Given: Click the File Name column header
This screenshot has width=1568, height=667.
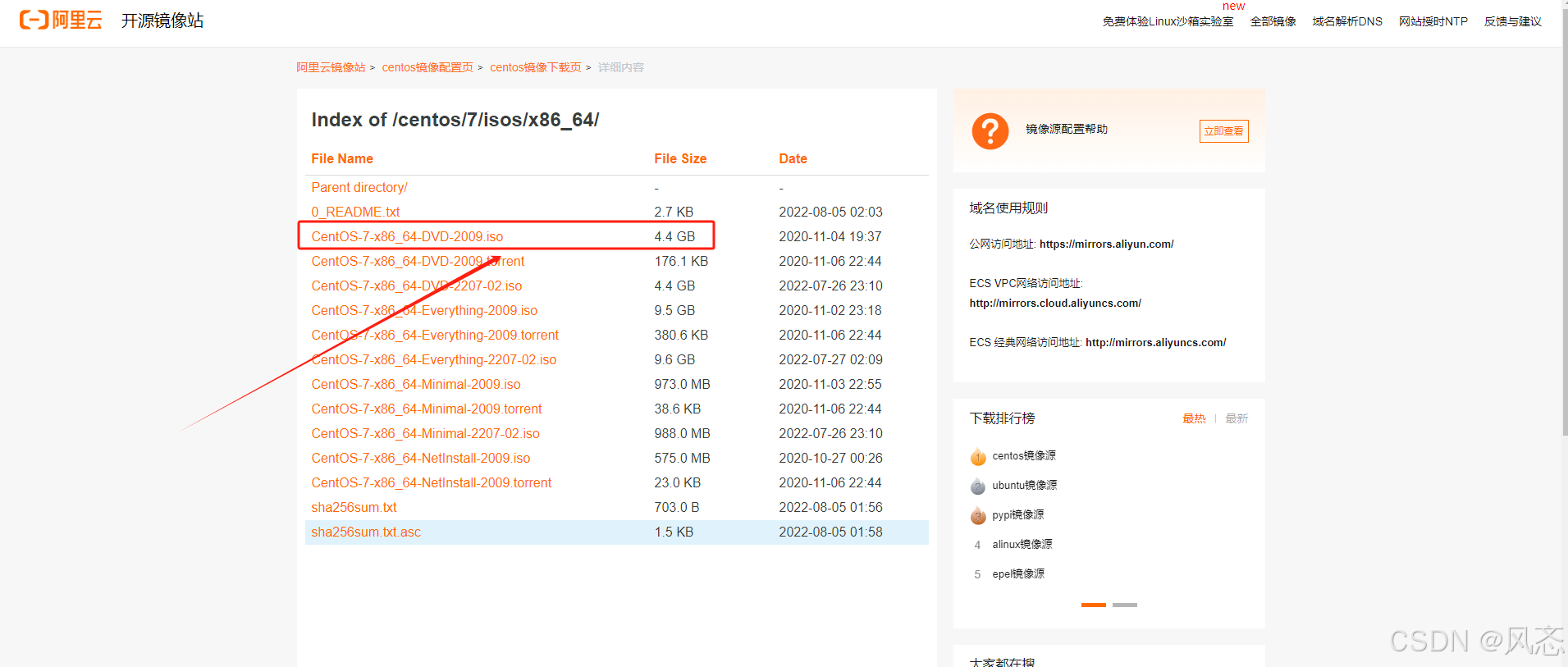Looking at the screenshot, I should [x=342, y=158].
